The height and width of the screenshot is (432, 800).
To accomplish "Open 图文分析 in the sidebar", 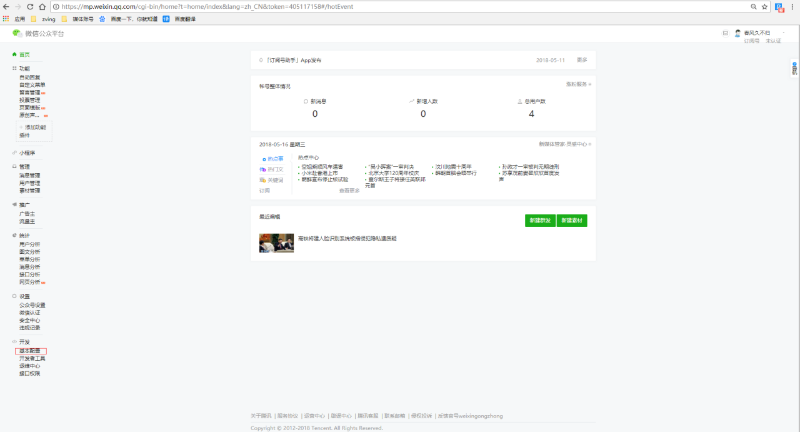I will [x=30, y=252].
